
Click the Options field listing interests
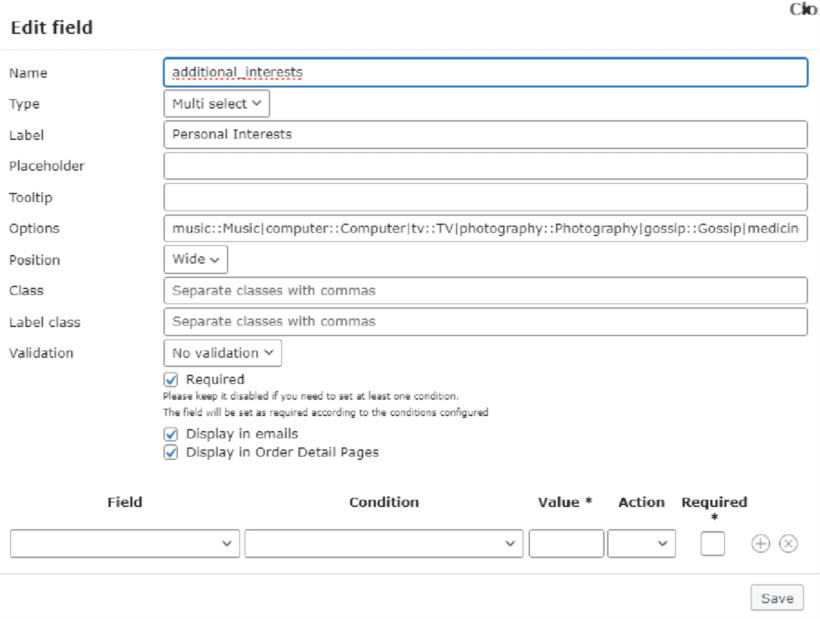pos(487,228)
